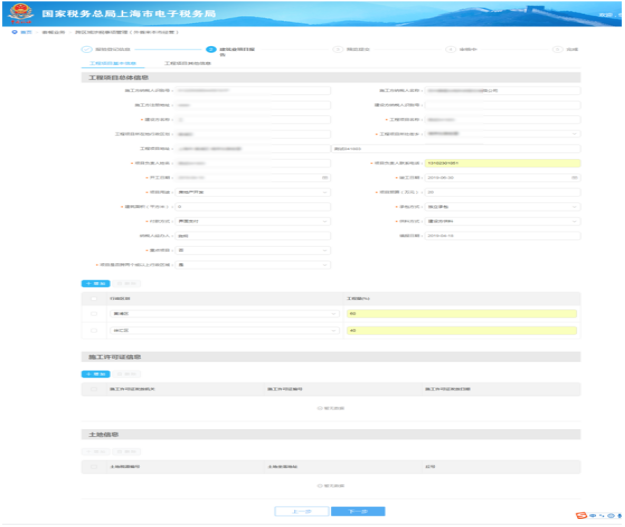This screenshot has width=625, height=527.
Task: Click the Sogou S input method icon
Action: (581, 515)
